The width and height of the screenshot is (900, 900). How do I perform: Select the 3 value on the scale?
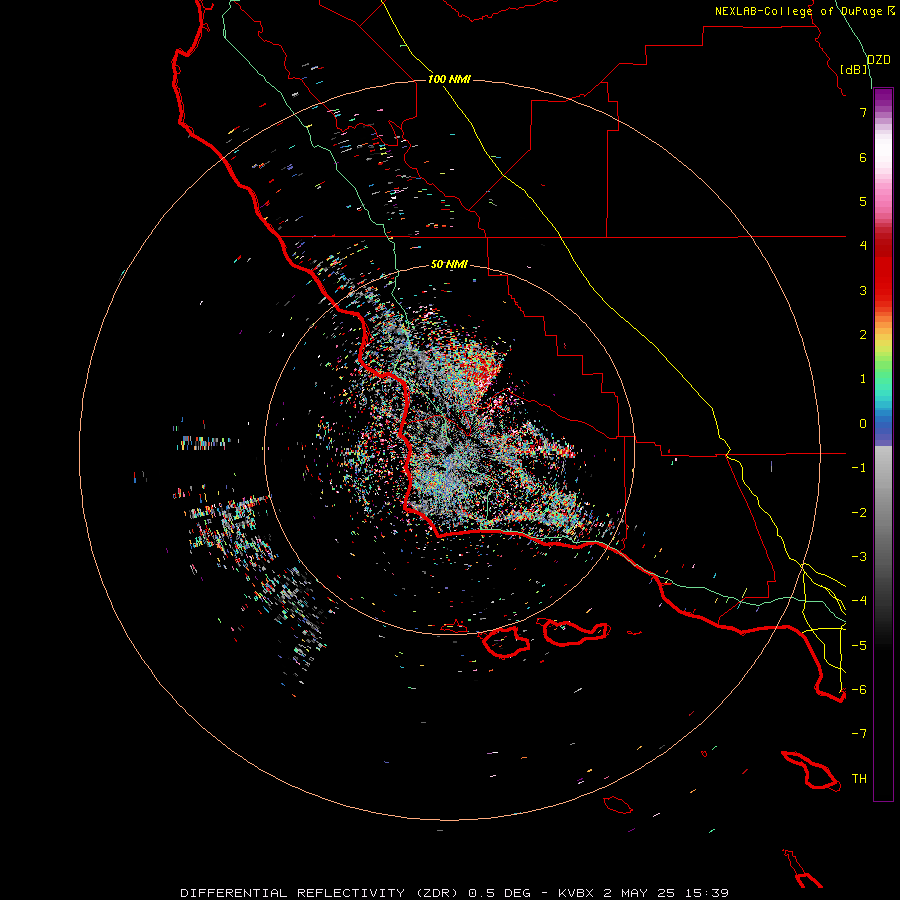point(863,290)
